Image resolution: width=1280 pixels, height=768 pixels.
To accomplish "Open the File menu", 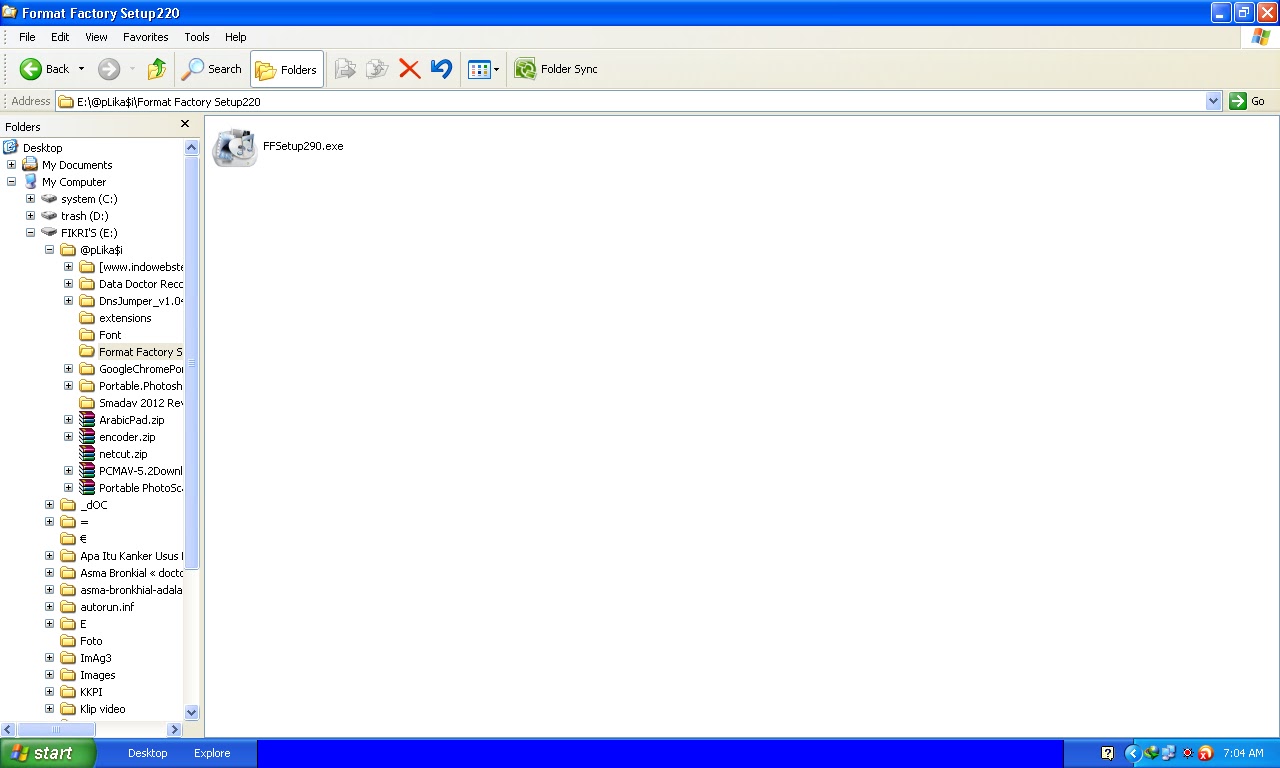I will pyautogui.click(x=27, y=37).
